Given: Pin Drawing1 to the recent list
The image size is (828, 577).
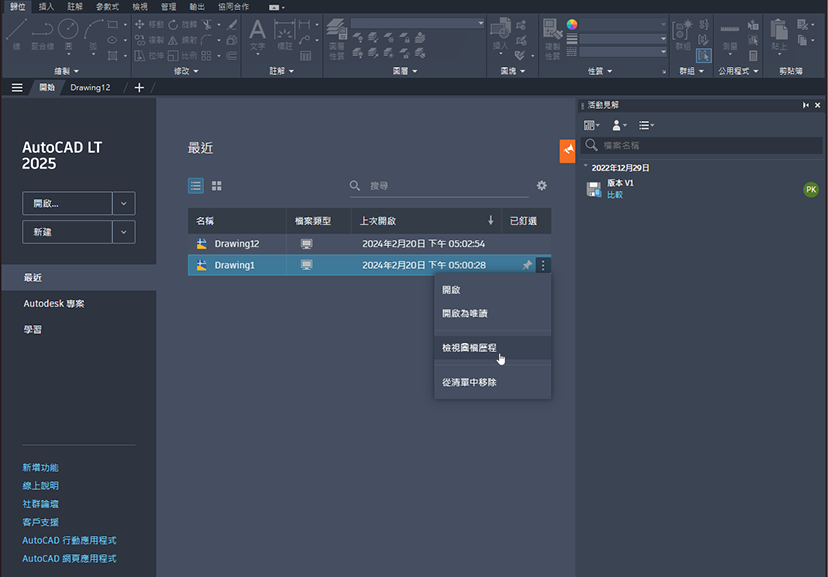Looking at the screenshot, I should [x=527, y=265].
